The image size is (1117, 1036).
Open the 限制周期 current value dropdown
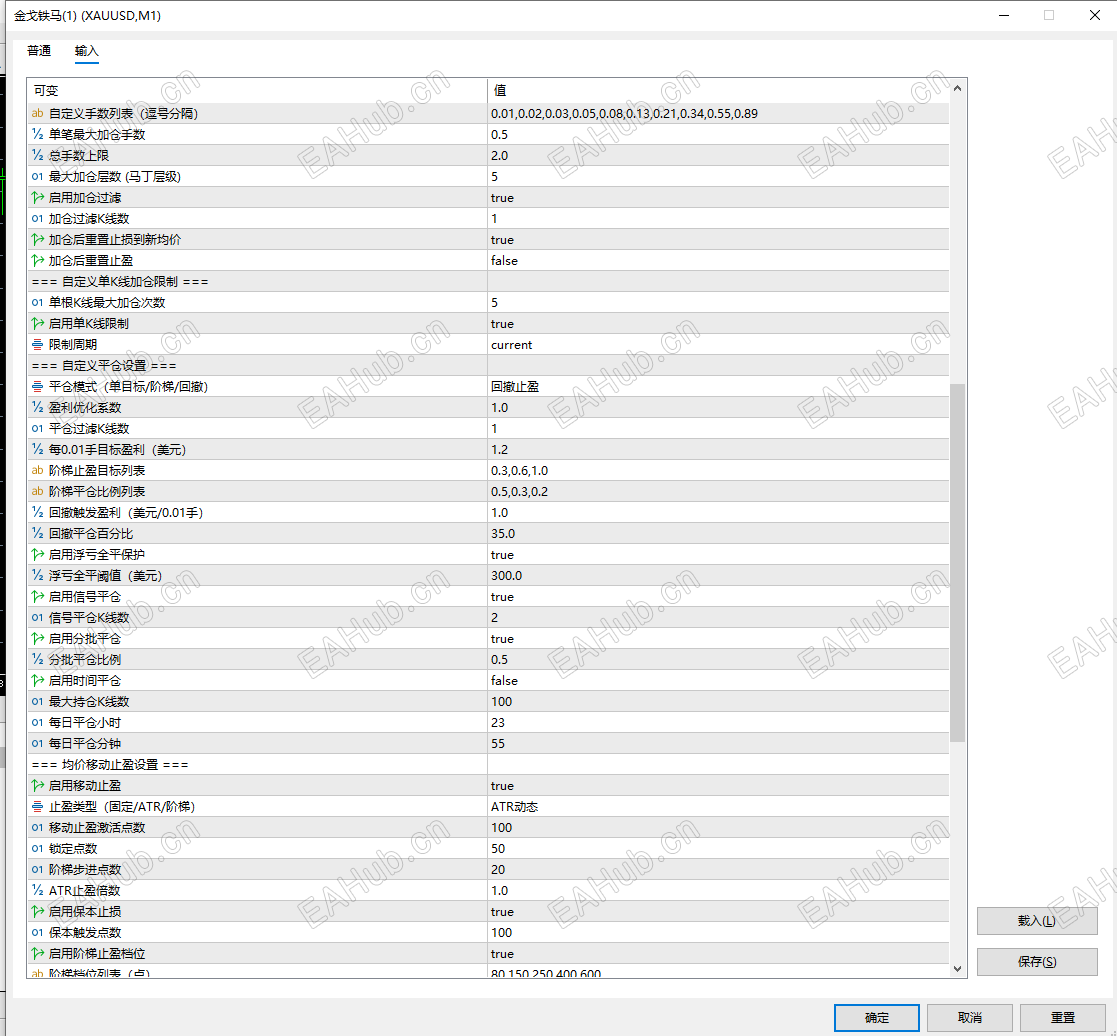coord(718,344)
